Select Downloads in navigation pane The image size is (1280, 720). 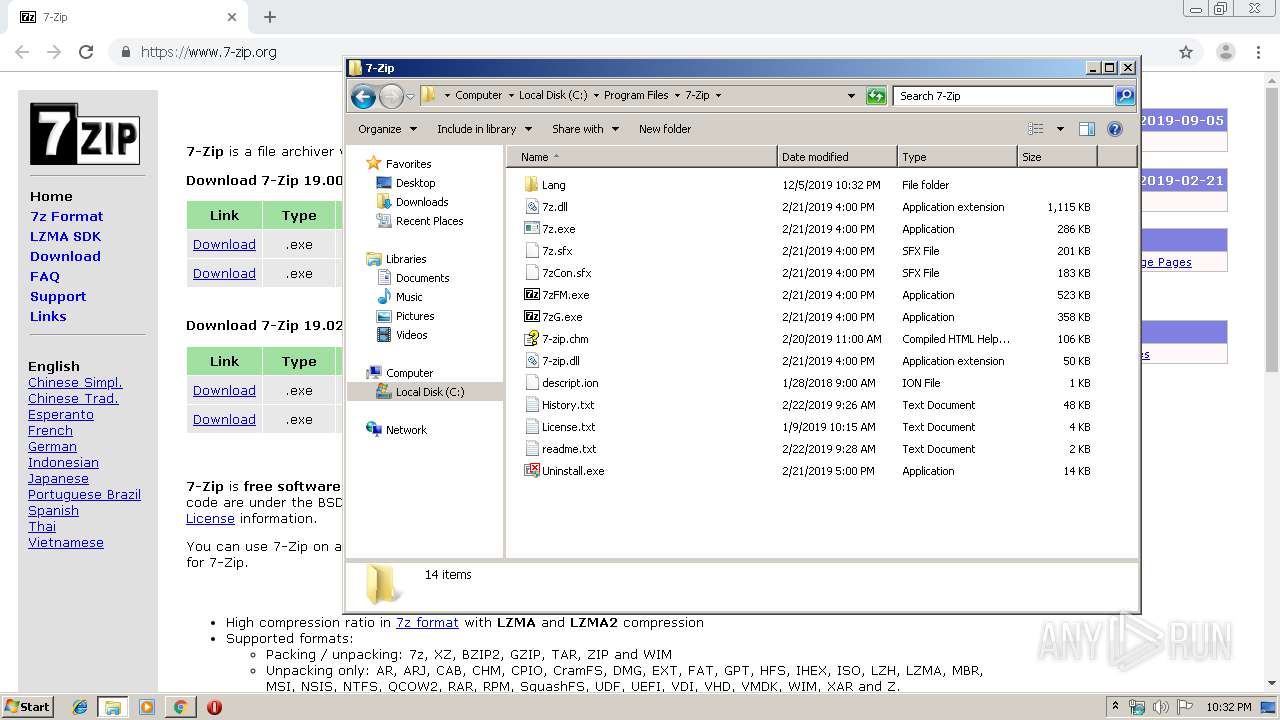tap(421, 202)
